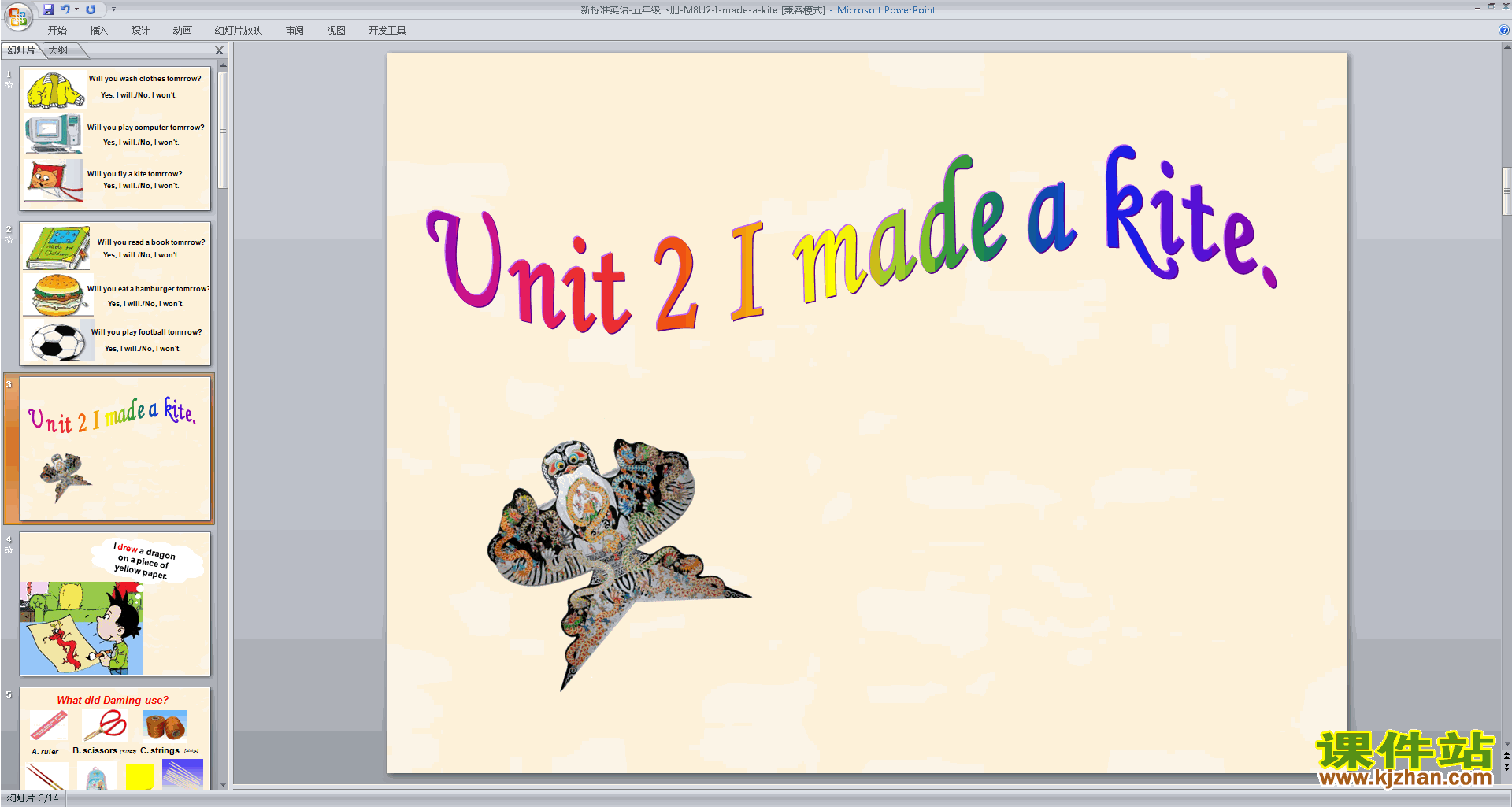Screen dimensions: 1512x807
Task: Select slide 5 thumbnail What did Daming use
Action: point(115,739)
